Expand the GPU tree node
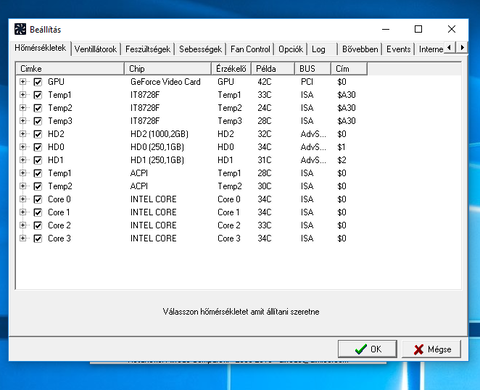The image size is (480, 390). click(x=23, y=82)
